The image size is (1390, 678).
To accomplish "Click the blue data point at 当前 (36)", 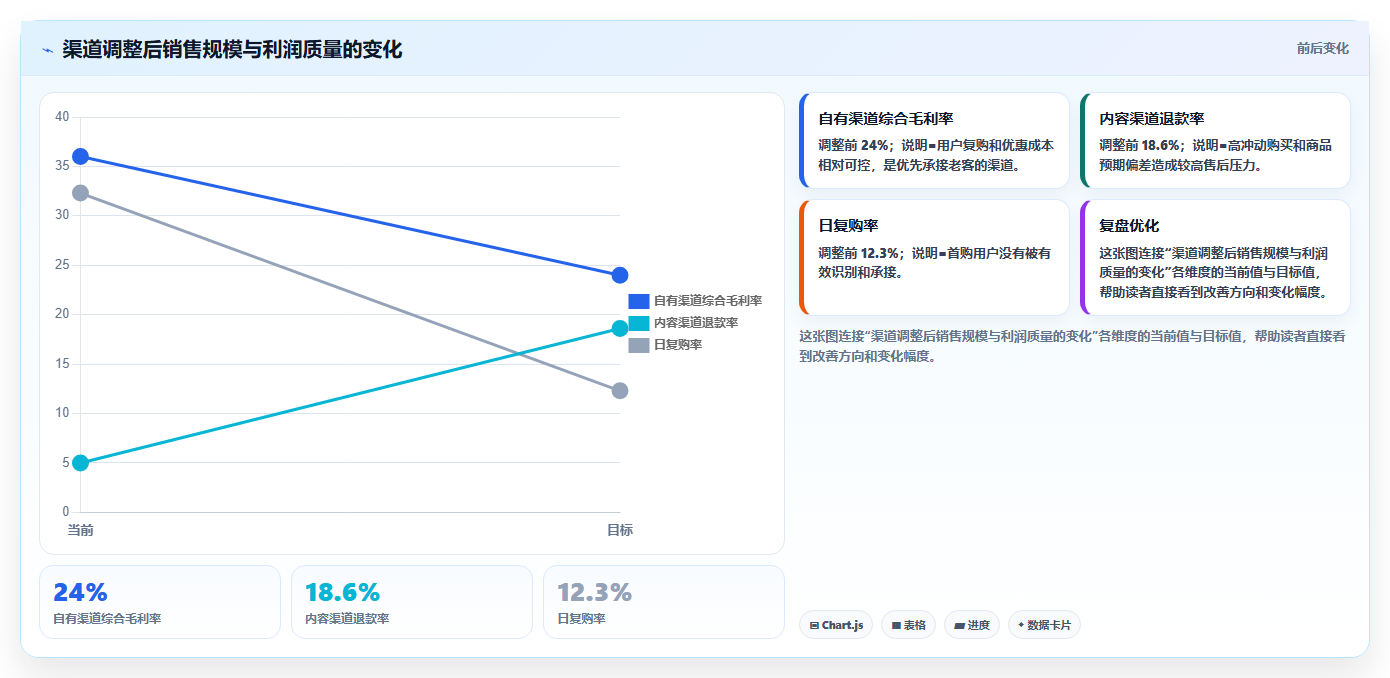I will point(80,156).
